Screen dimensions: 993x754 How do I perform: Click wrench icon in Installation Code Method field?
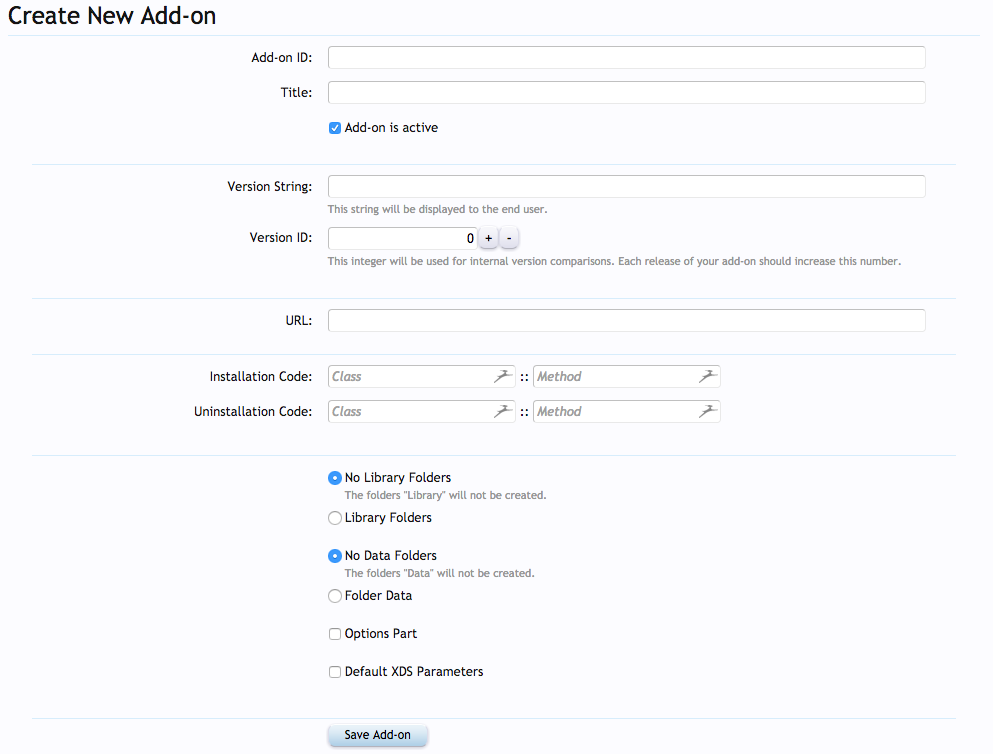pyautogui.click(x=708, y=376)
